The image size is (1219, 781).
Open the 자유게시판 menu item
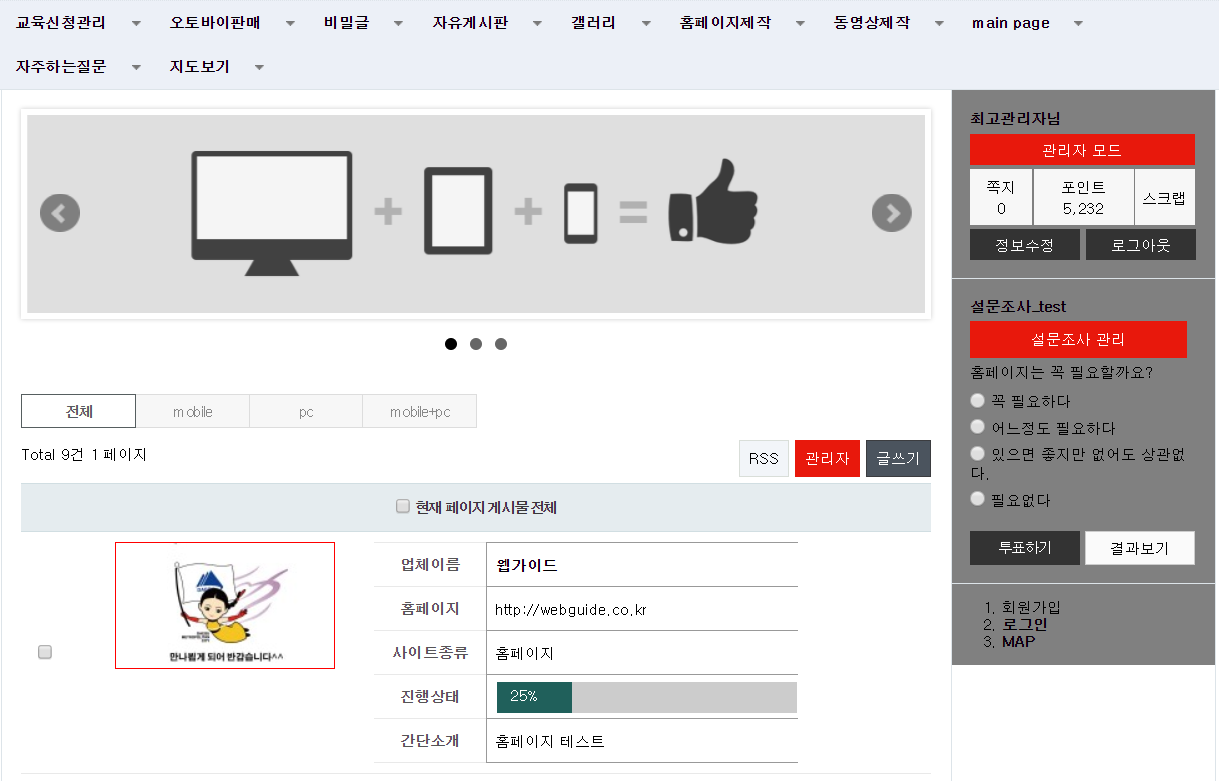pos(470,23)
